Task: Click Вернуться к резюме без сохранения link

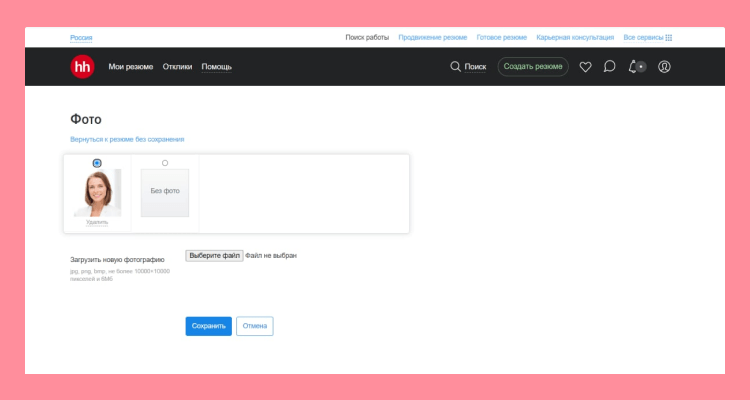Action: [127, 139]
